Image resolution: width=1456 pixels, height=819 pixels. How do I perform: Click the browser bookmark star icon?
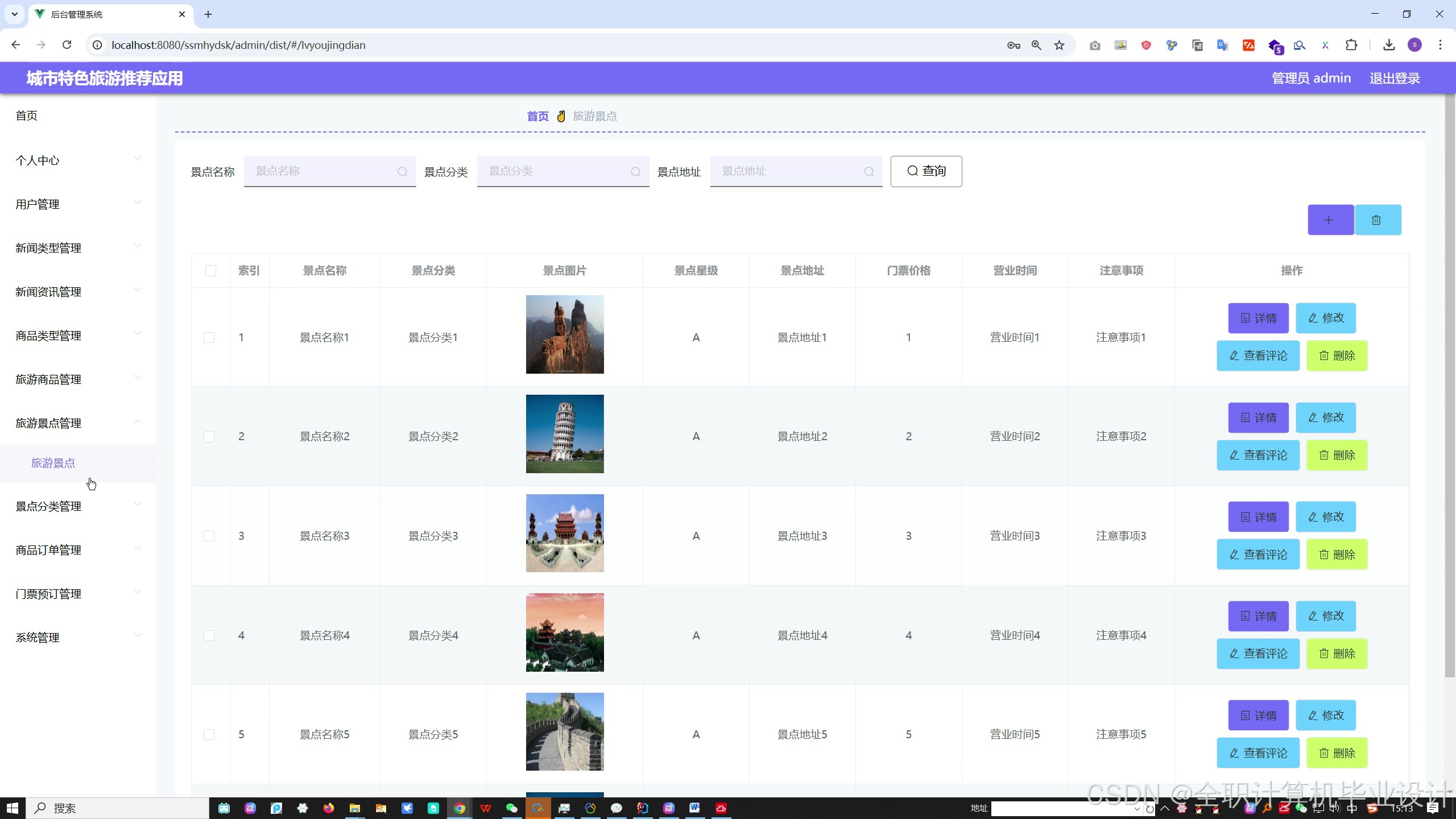click(x=1059, y=45)
